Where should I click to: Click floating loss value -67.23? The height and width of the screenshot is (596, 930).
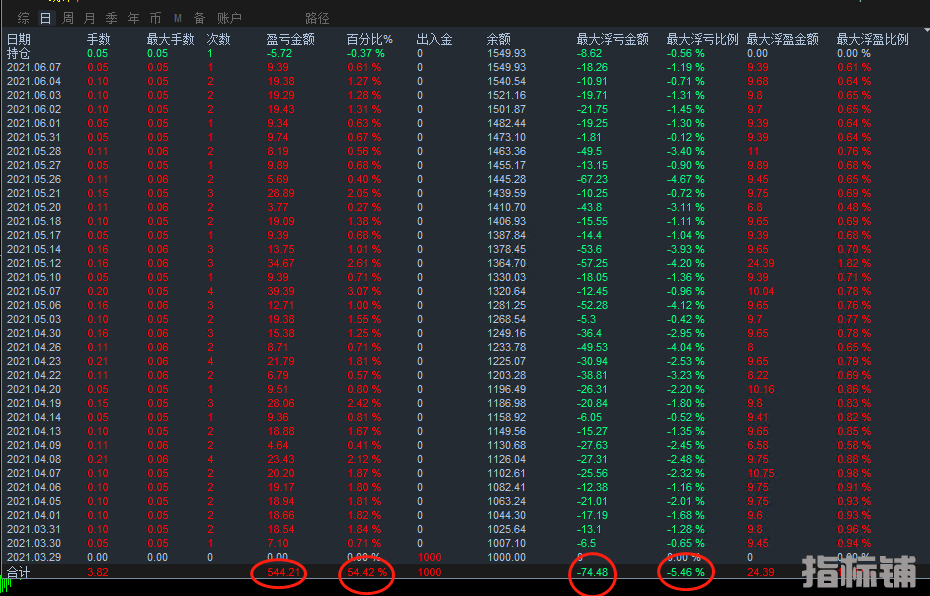pyautogui.click(x=593, y=179)
